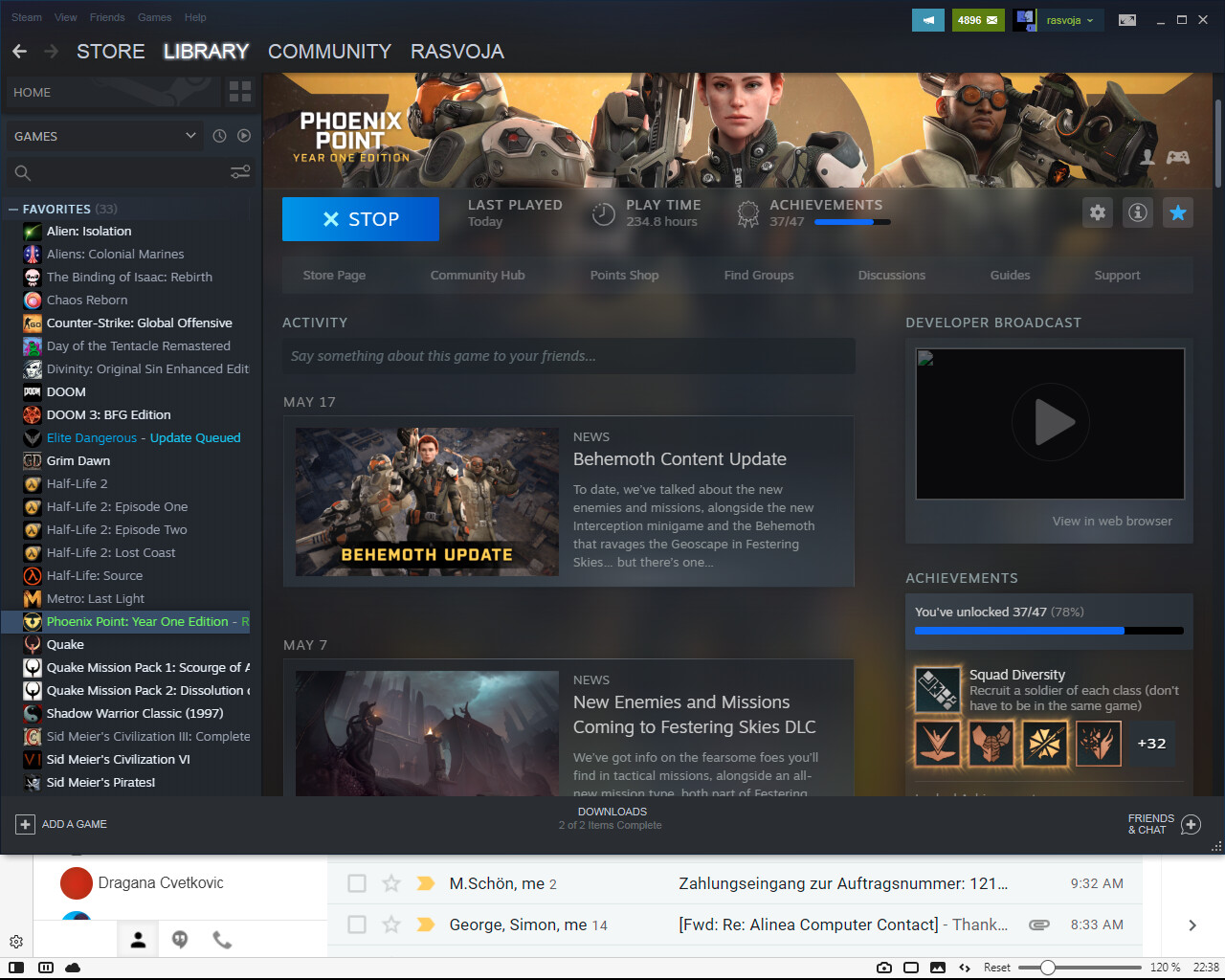Screen dimensions: 1225x980
Task: Toggle the browser side panel in the status bar
Action: coord(16,968)
